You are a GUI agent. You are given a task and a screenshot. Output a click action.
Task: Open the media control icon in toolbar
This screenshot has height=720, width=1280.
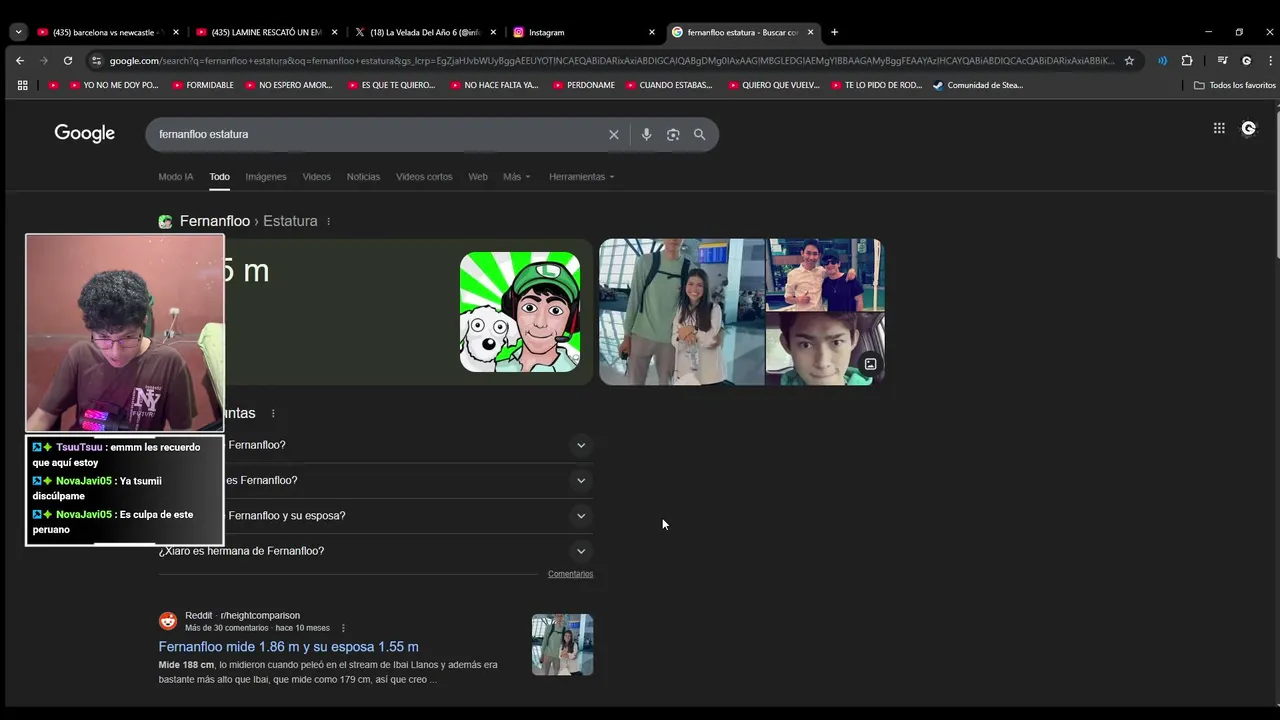click(1222, 60)
